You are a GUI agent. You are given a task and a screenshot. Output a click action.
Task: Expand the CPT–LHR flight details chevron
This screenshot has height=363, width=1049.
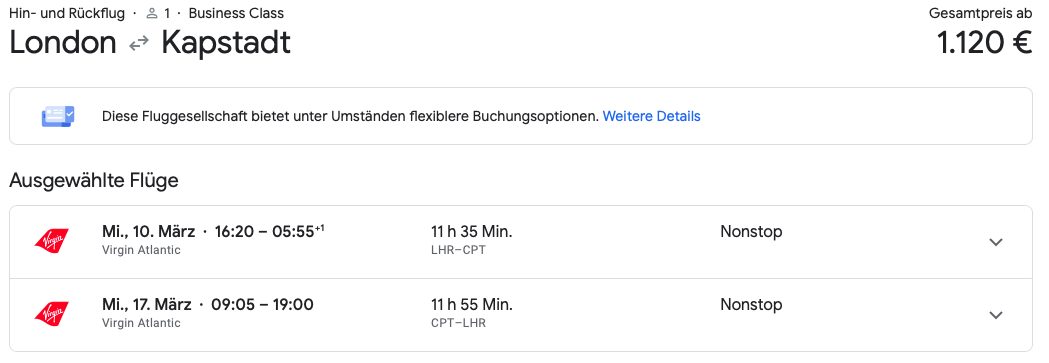click(x=996, y=315)
